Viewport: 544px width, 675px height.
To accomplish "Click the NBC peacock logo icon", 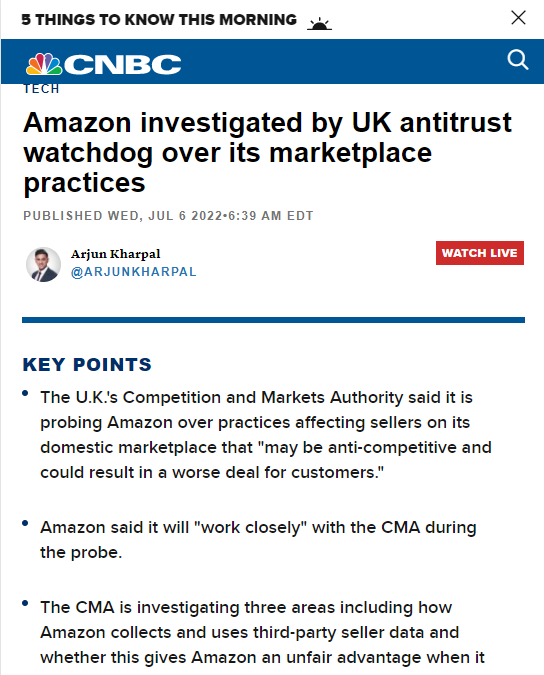I will point(44,64).
